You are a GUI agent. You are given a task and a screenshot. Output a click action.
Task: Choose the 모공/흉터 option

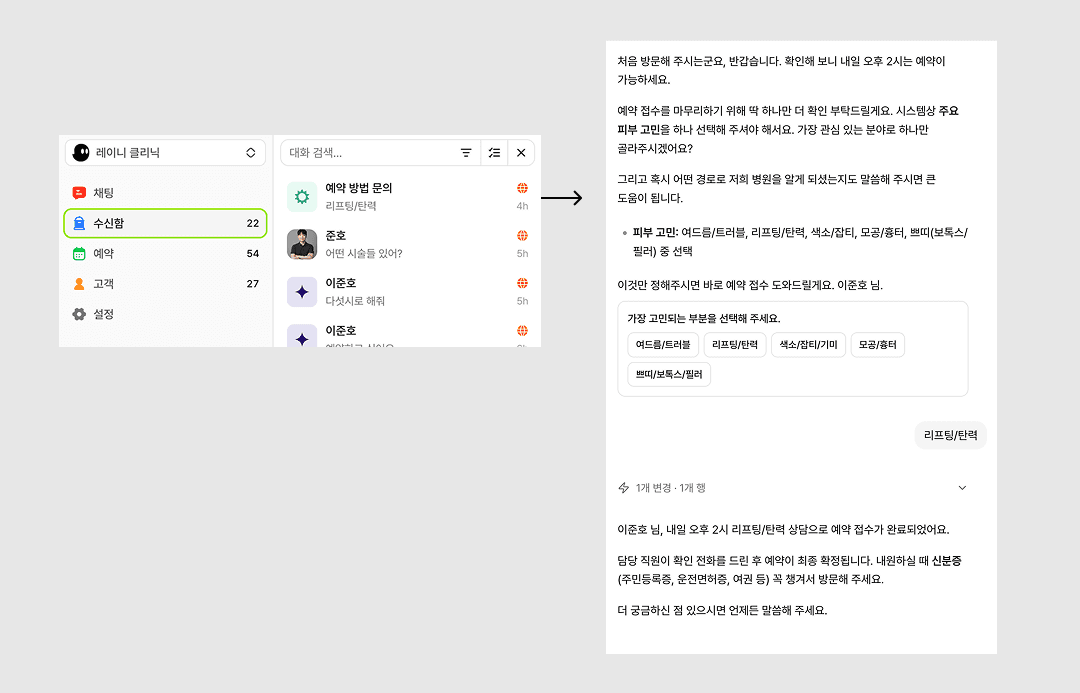878,344
